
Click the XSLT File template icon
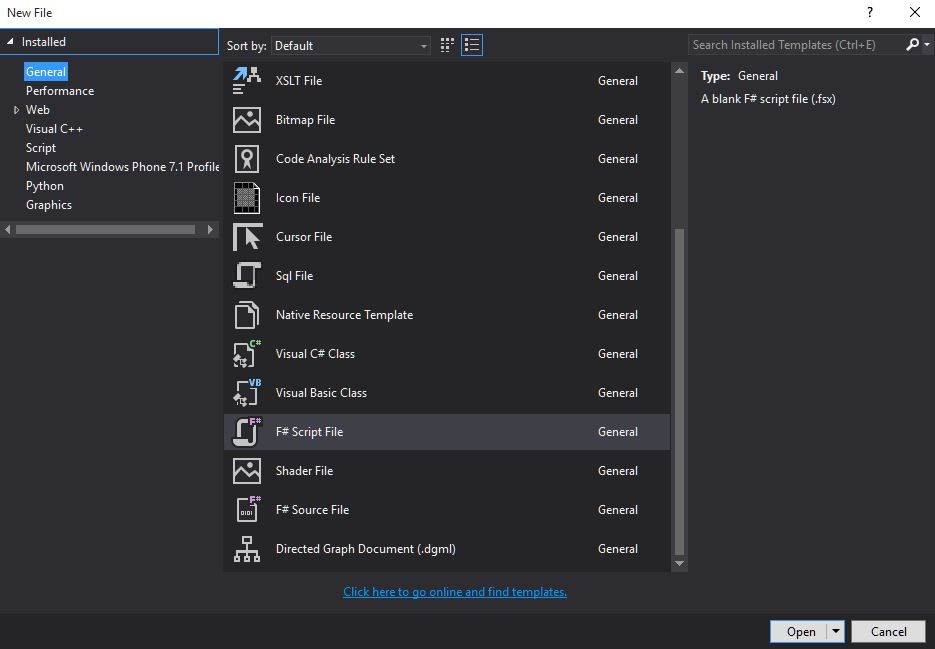pos(247,81)
